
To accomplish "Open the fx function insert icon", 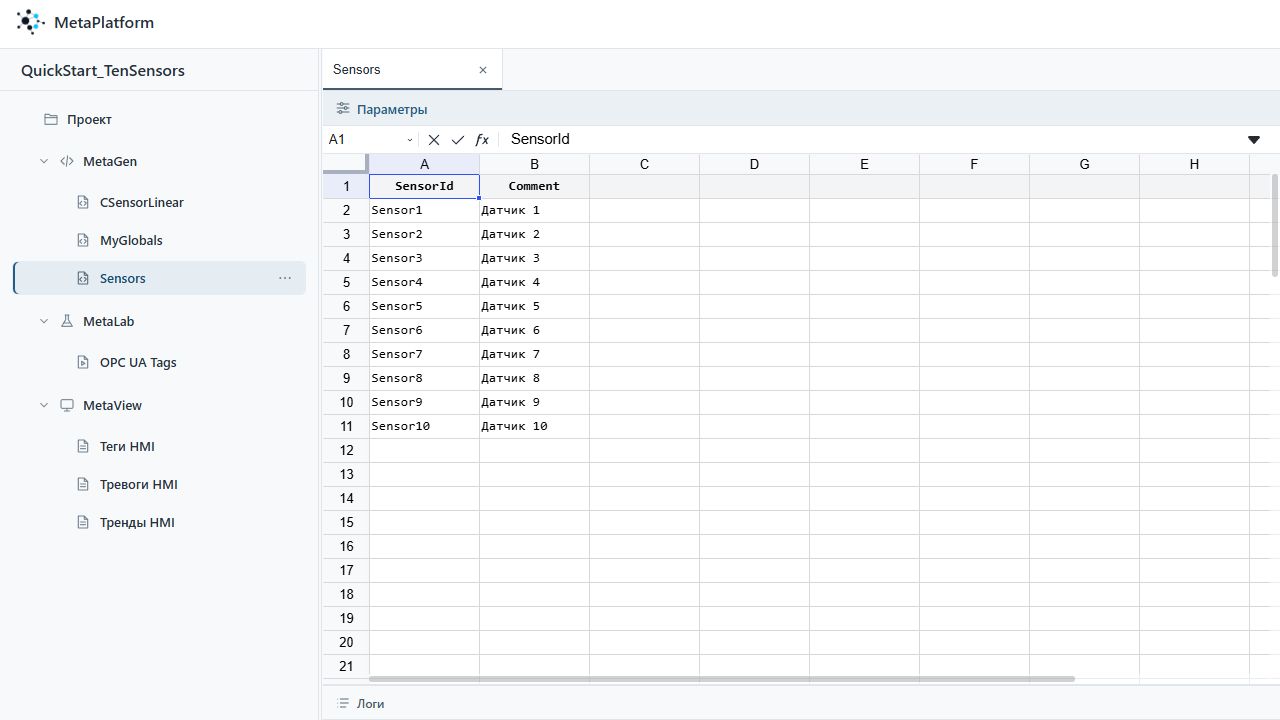I will point(482,140).
